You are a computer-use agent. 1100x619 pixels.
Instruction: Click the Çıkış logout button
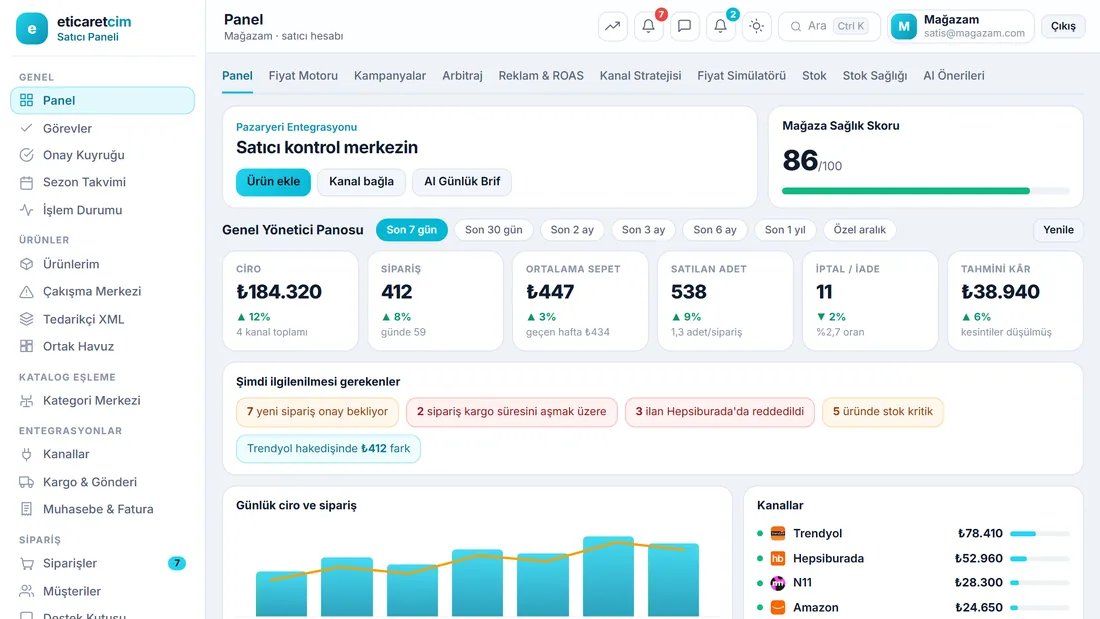pos(1063,26)
